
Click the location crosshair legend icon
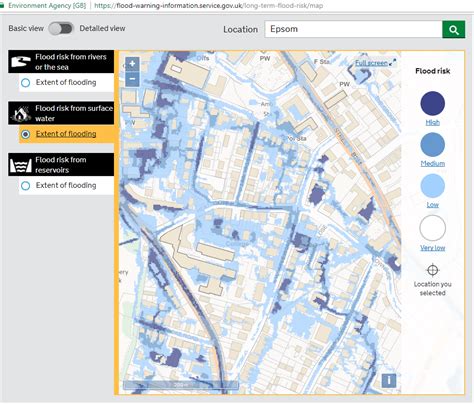click(432, 270)
